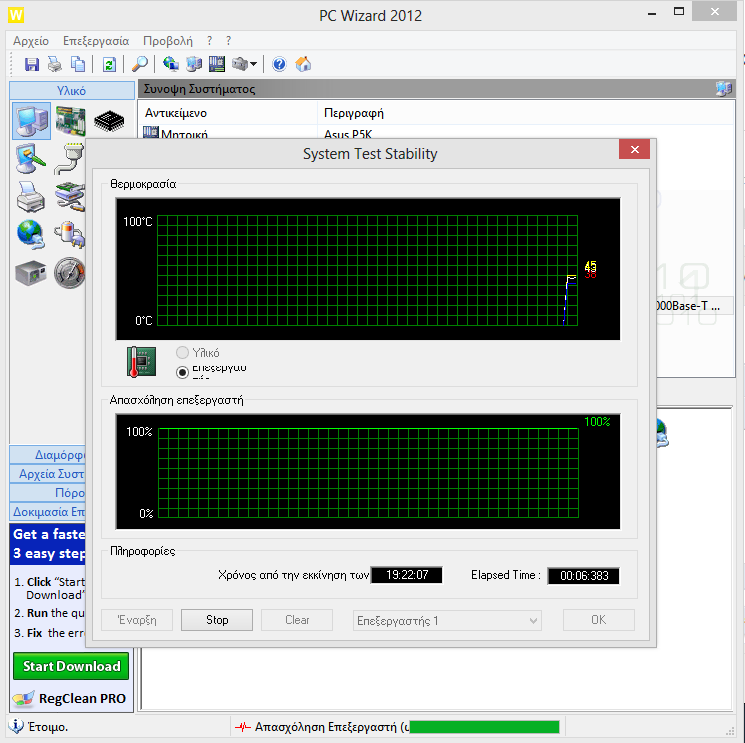Screen dimensions: 745x743
Task: Click the Απασχόληση Επεξεργαστή status label
Action: (x=331, y=727)
